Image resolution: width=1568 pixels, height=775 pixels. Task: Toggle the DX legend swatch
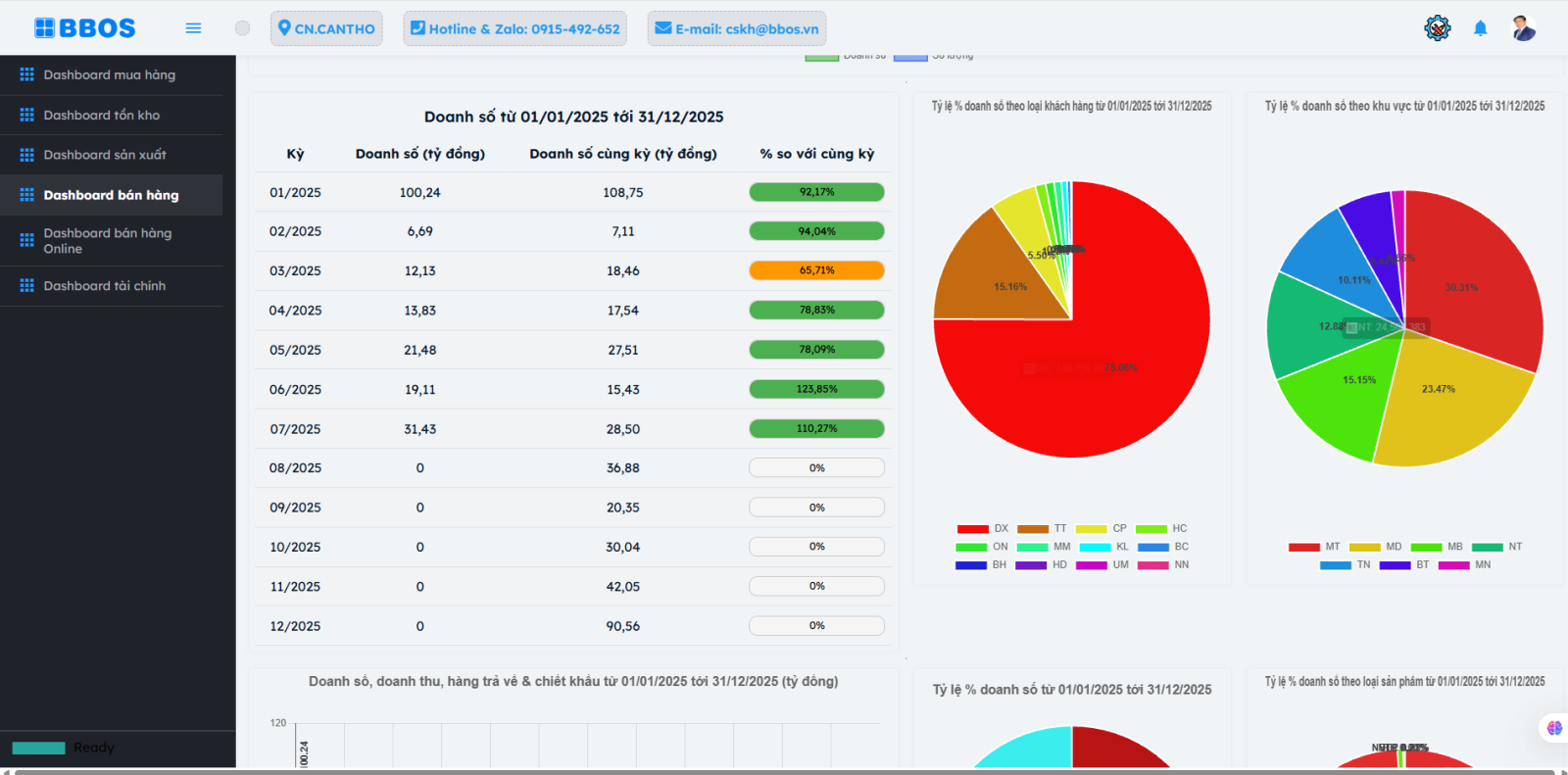click(972, 529)
